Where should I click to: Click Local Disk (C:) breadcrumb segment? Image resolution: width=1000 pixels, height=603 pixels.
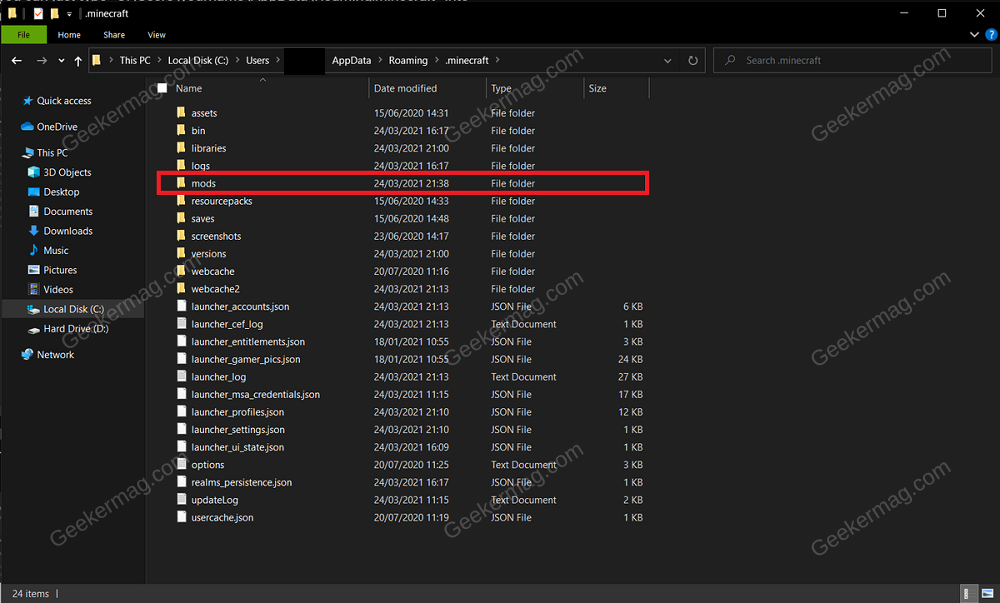[x=198, y=61]
